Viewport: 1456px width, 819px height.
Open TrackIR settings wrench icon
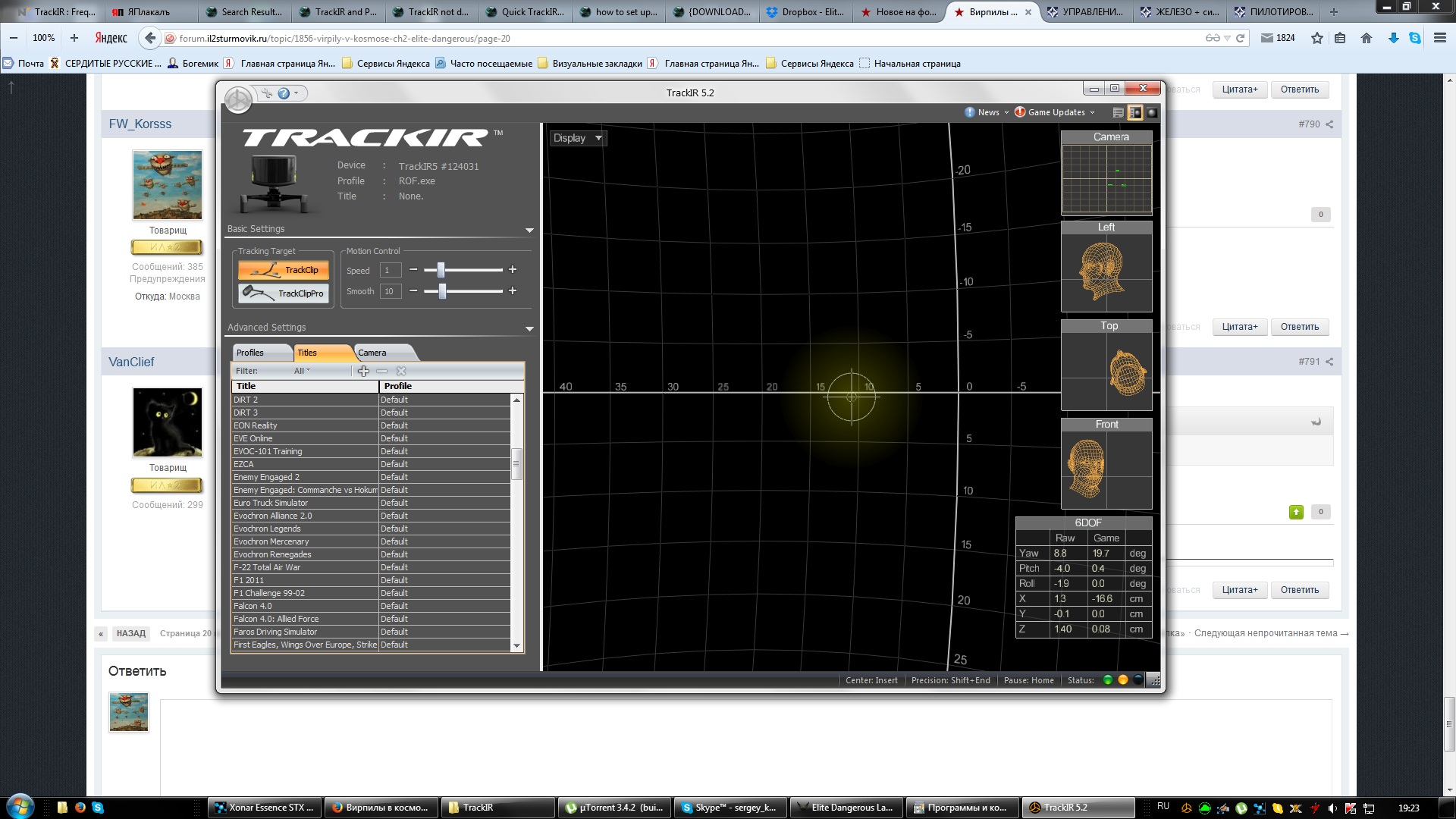point(267,93)
